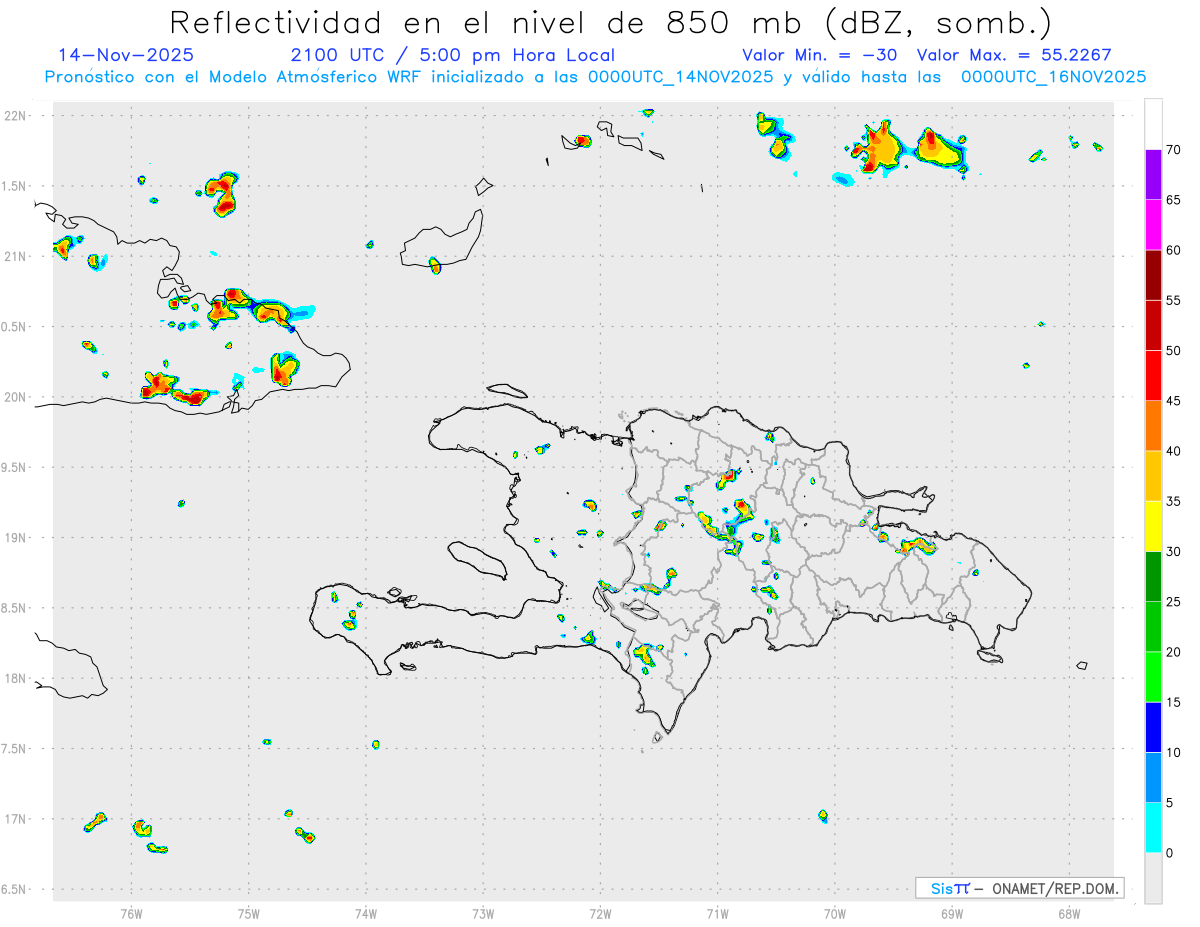Click the '45' colorbar tick value
The image size is (1200, 927).
pos(1174,401)
